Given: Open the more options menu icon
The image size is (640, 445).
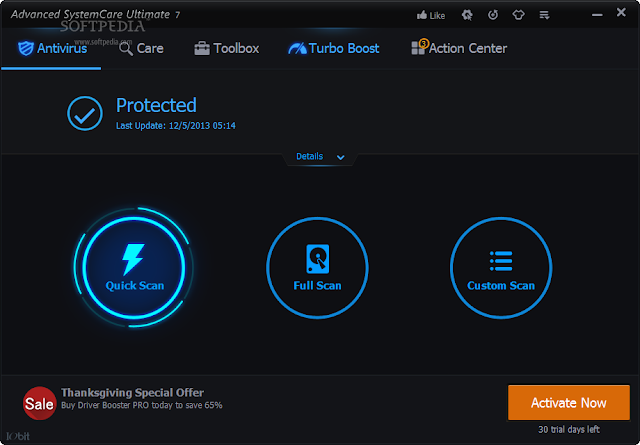Looking at the screenshot, I should point(544,15).
